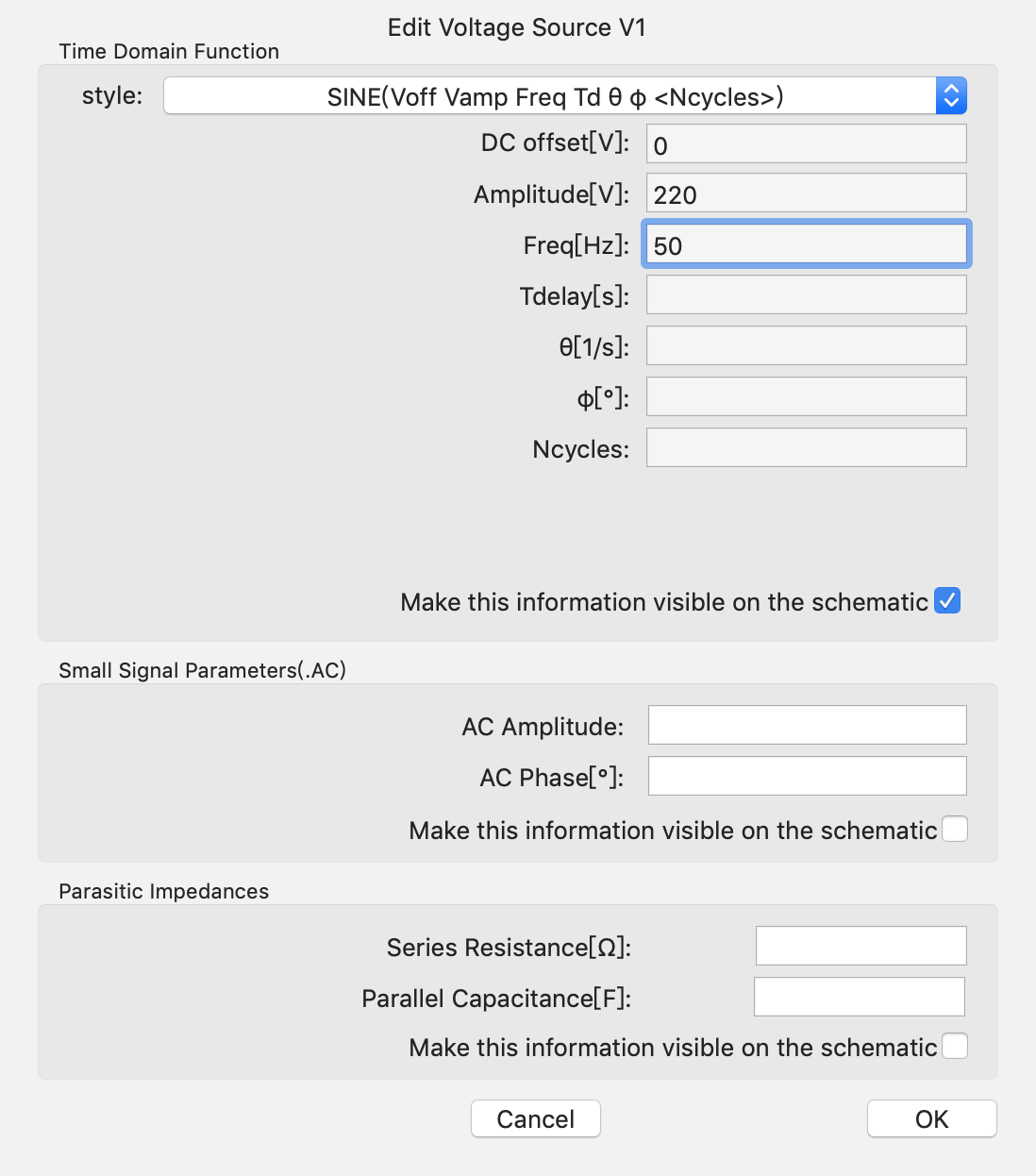Select the θ[1/s] damping factor field
This screenshot has width=1036, height=1176.
tap(805, 345)
